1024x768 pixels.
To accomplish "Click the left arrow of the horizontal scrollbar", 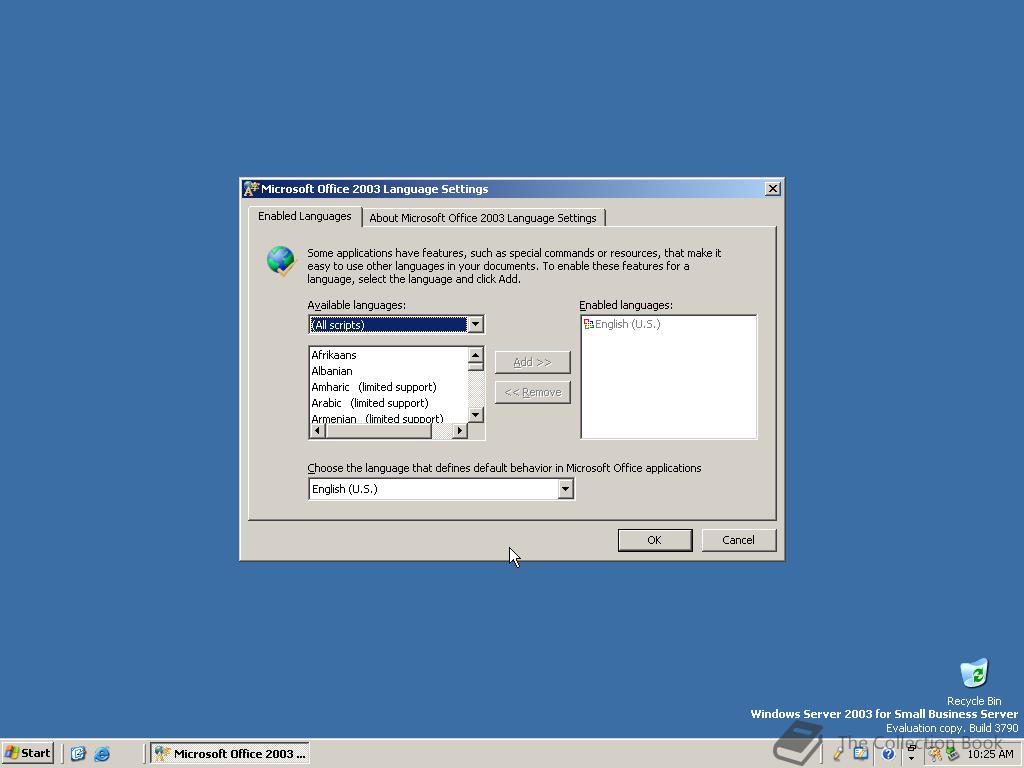I will 317,430.
